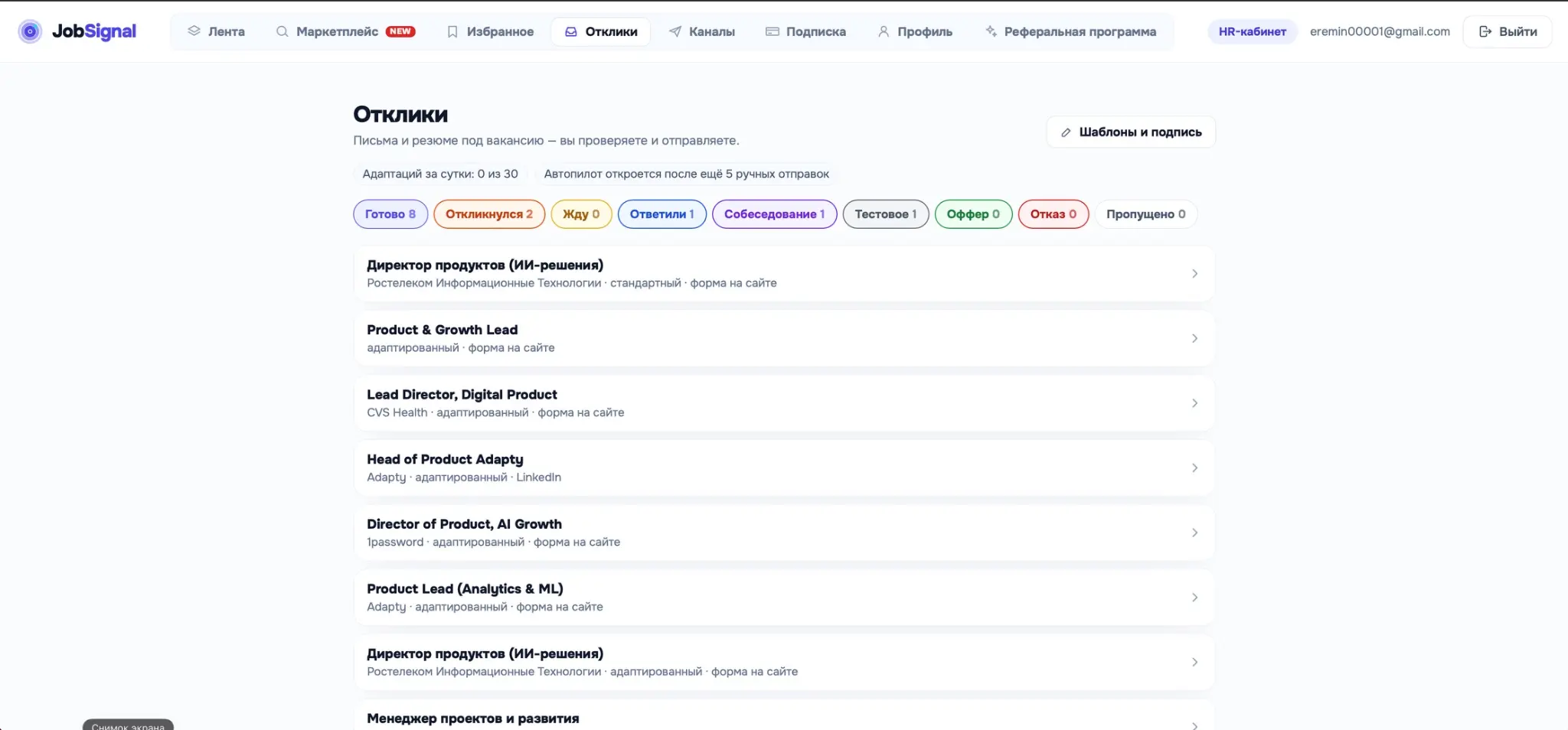The image size is (1568, 730).
Task: Go to the Подписка tab
Action: pyautogui.click(x=805, y=31)
